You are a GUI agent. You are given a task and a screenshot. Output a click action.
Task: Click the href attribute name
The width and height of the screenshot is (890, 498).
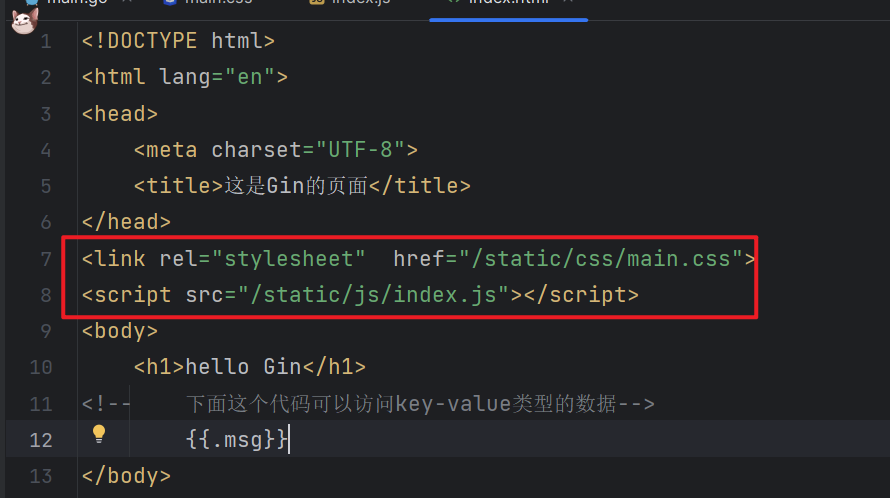click(419, 258)
